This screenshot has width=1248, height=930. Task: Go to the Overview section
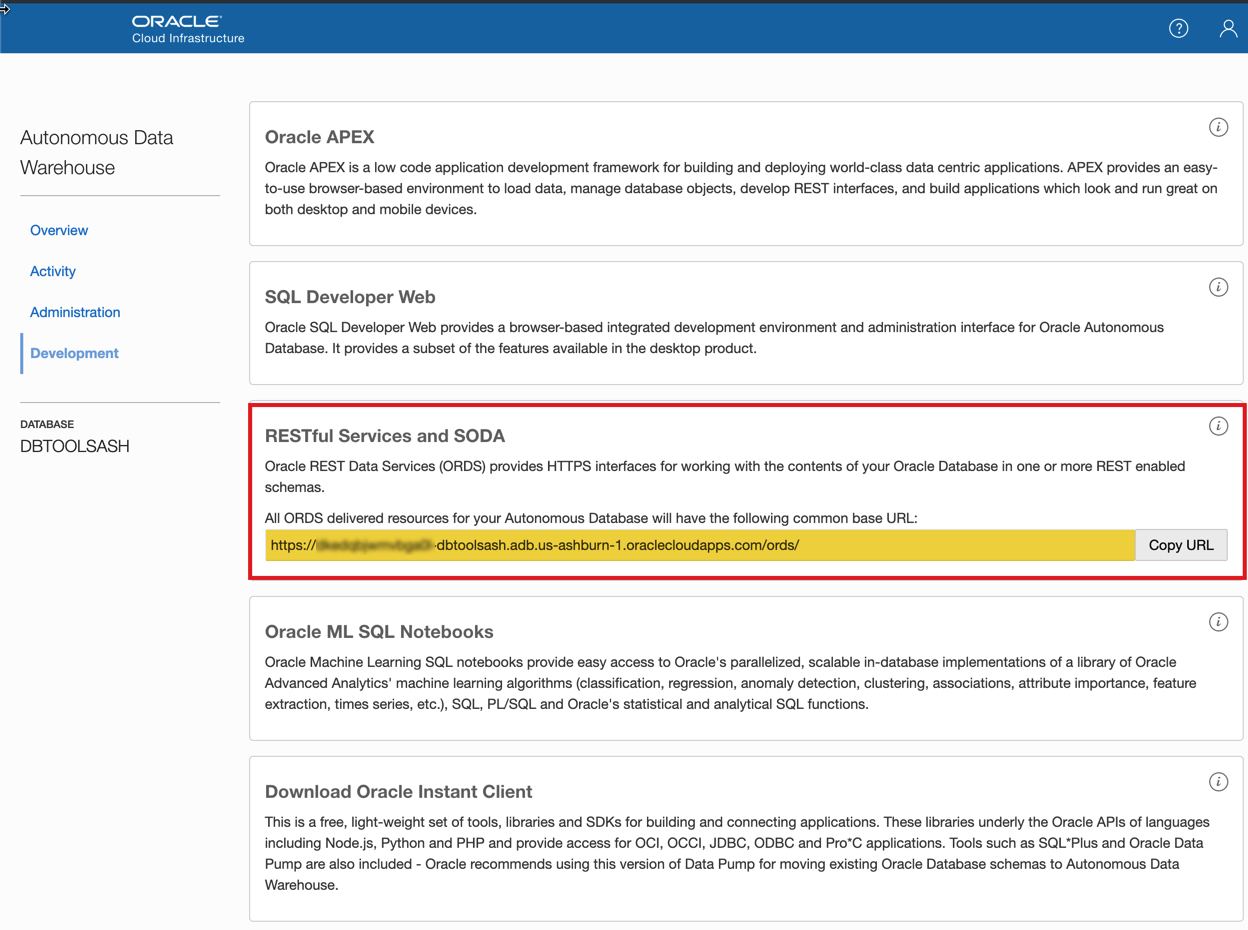click(x=59, y=230)
